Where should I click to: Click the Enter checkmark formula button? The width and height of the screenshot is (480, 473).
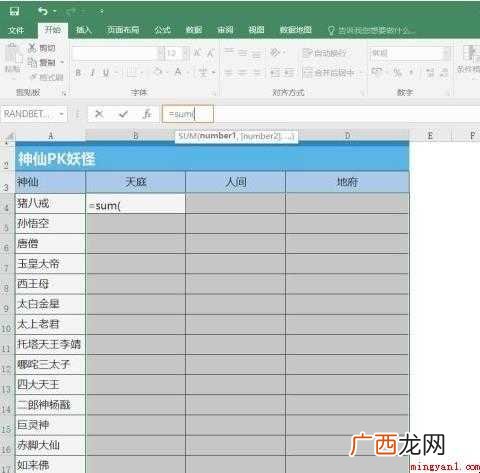coord(123,114)
